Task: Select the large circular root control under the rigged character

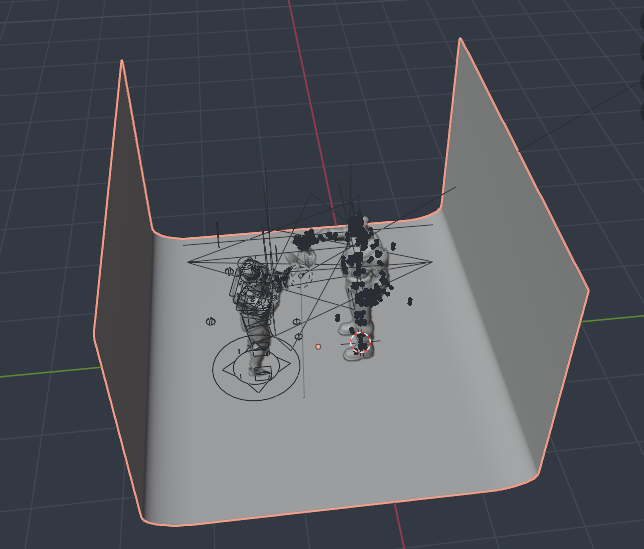Action: coord(256,368)
